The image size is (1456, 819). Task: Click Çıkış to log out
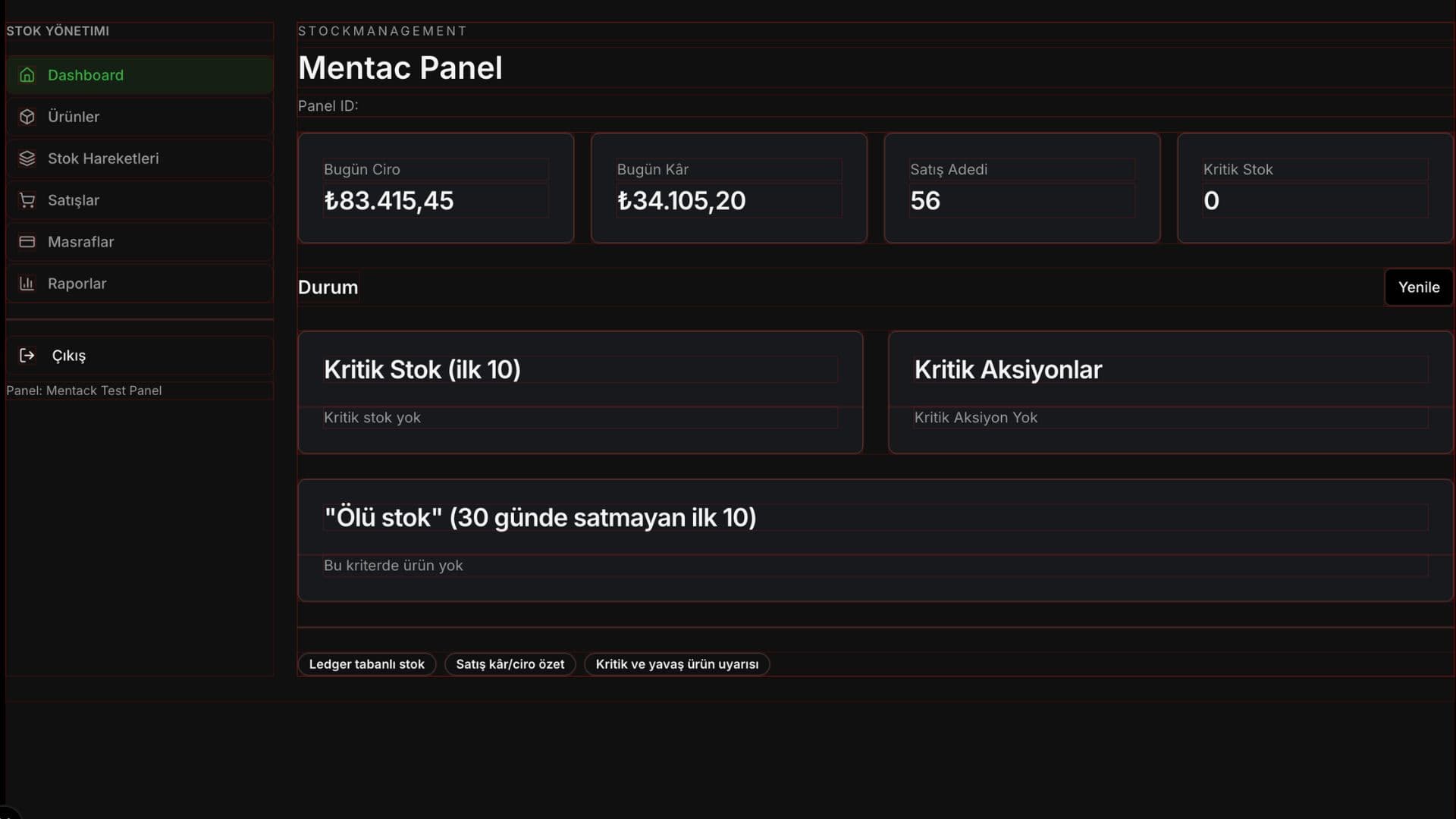[68, 355]
